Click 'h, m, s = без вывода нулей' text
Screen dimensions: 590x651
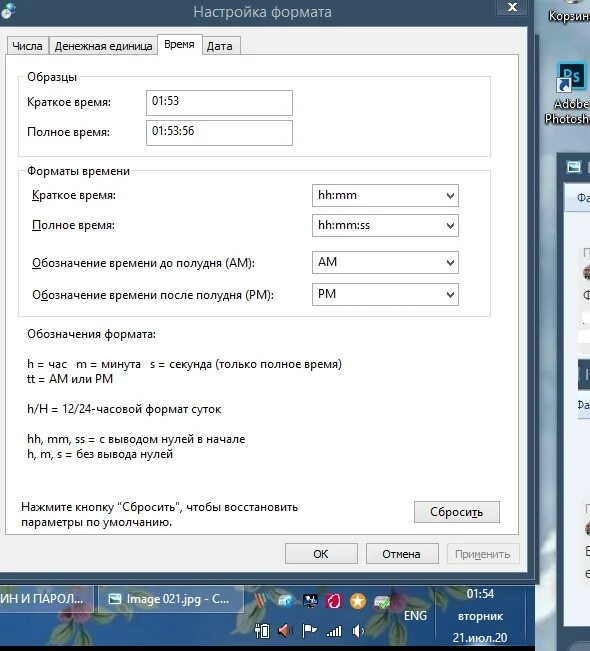coord(100,454)
